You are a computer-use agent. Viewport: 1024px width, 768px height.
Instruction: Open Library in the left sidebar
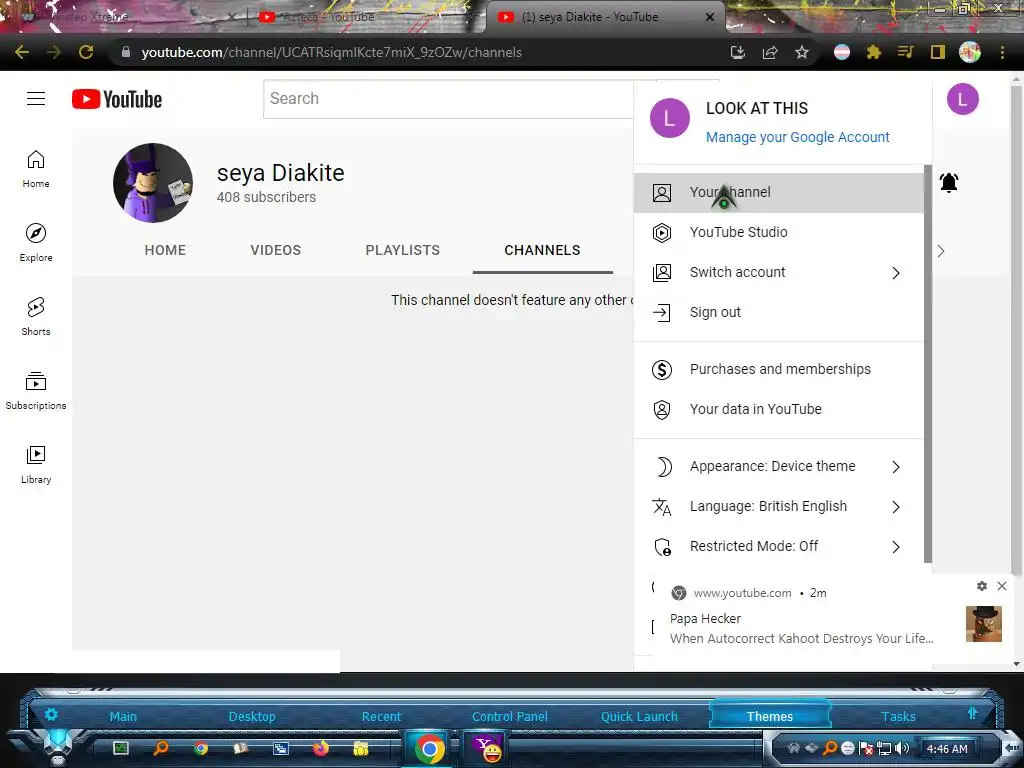36,464
